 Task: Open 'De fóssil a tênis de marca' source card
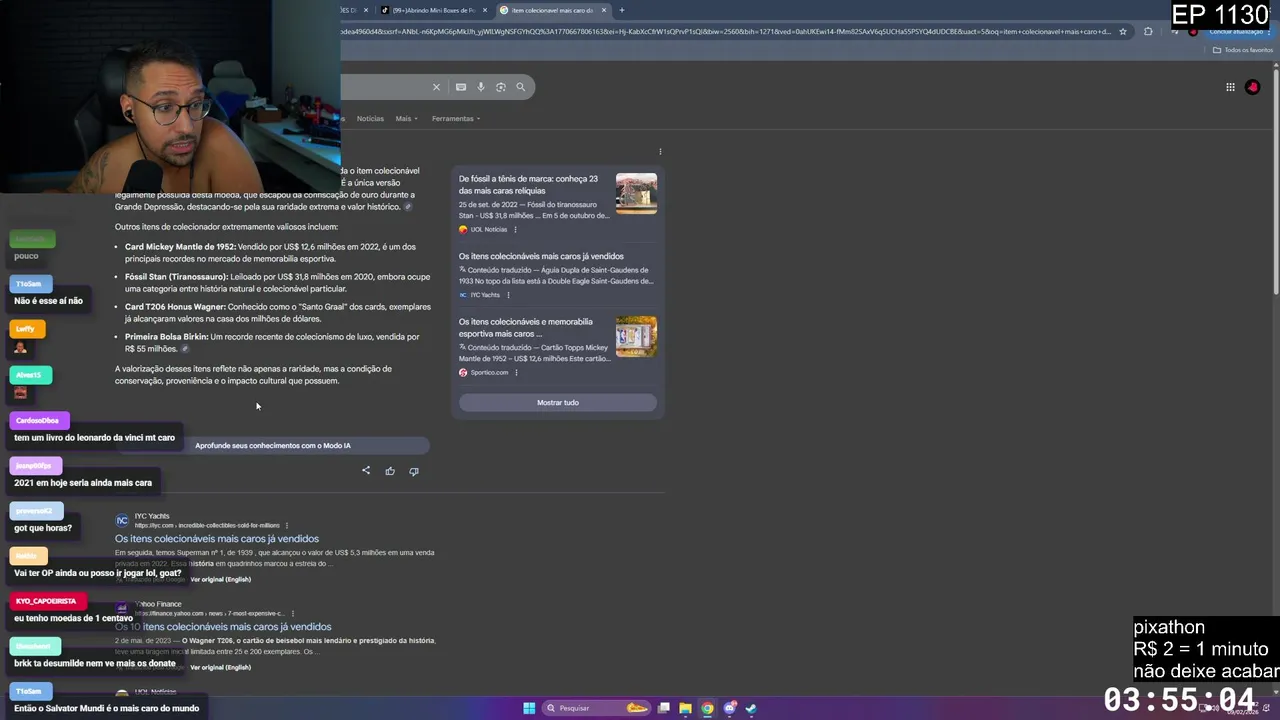[528, 185]
